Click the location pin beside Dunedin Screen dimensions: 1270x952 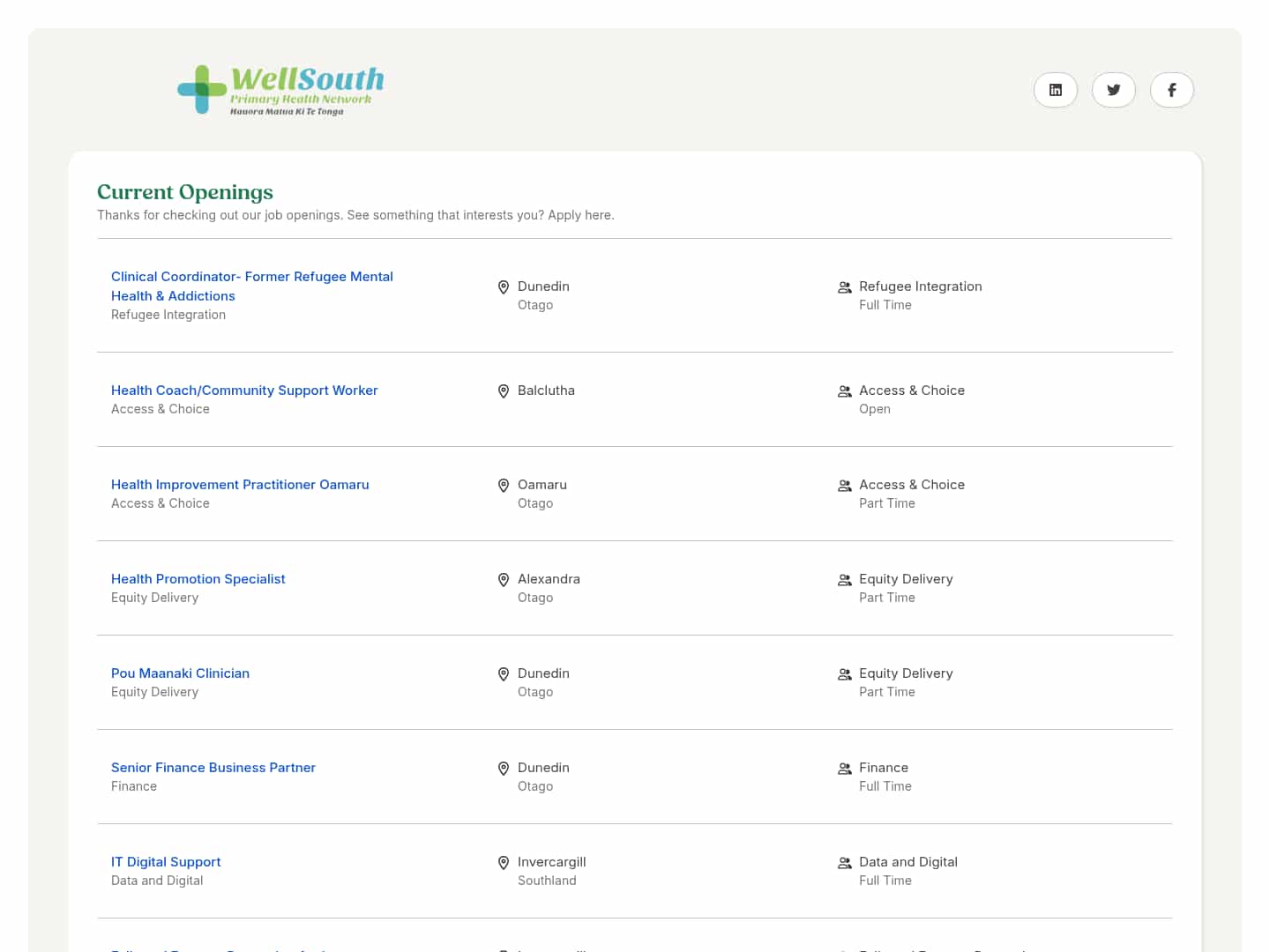click(x=504, y=286)
